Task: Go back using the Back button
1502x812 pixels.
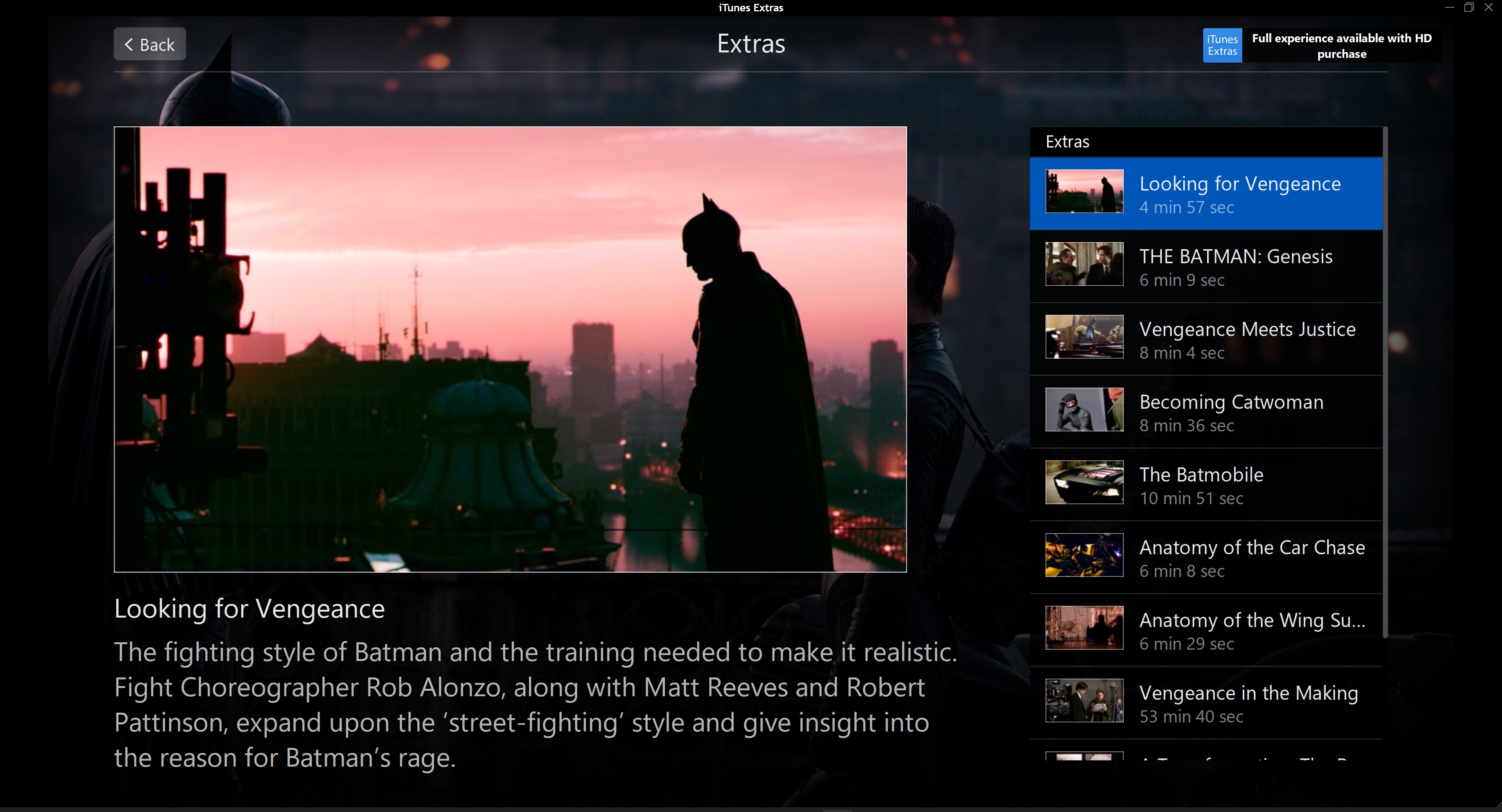Action: [150, 44]
